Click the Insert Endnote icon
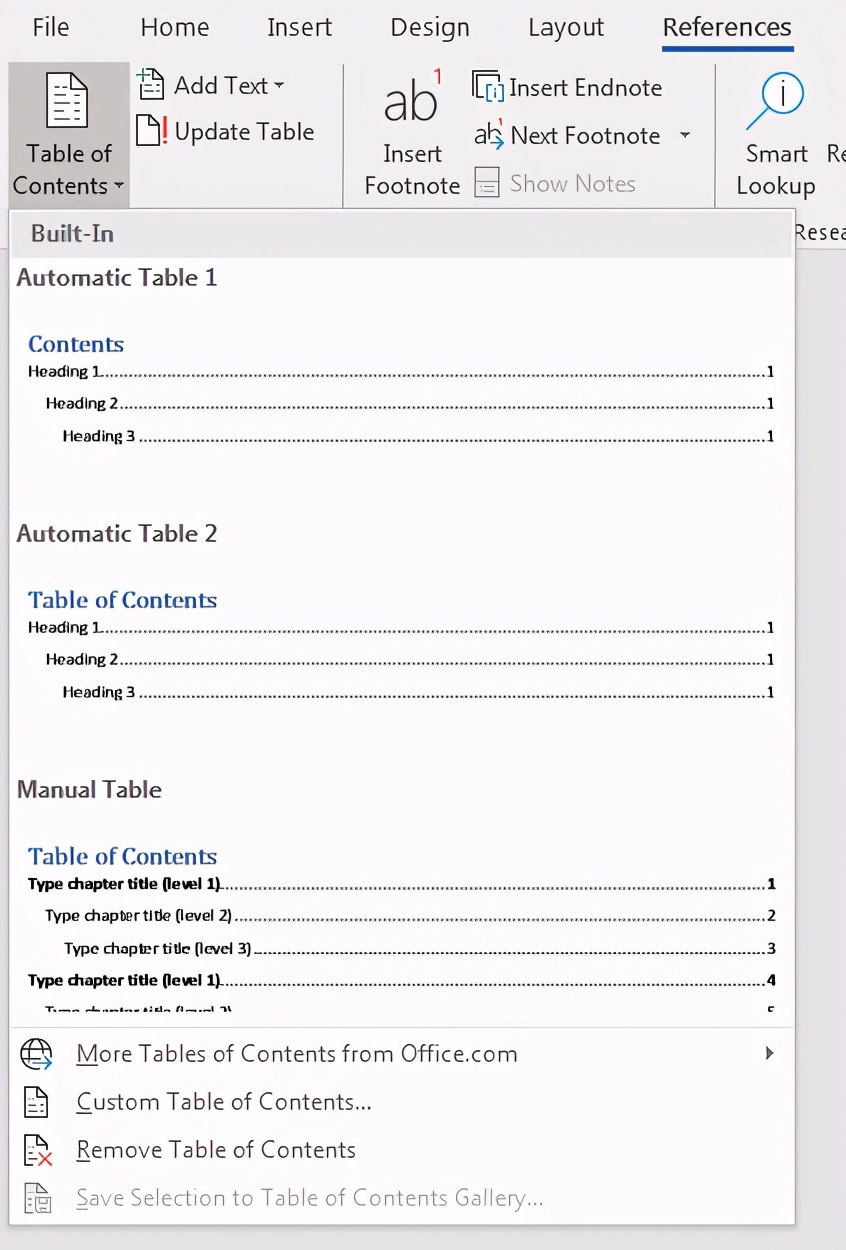Image resolution: width=846 pixels, height=1250 pixels. coord(487,87)
